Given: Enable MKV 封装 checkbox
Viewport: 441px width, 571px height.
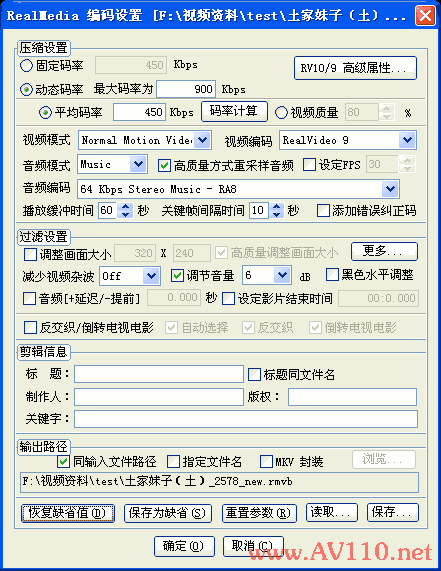Looking at the screenshot, I should click(x=266, y=462).
